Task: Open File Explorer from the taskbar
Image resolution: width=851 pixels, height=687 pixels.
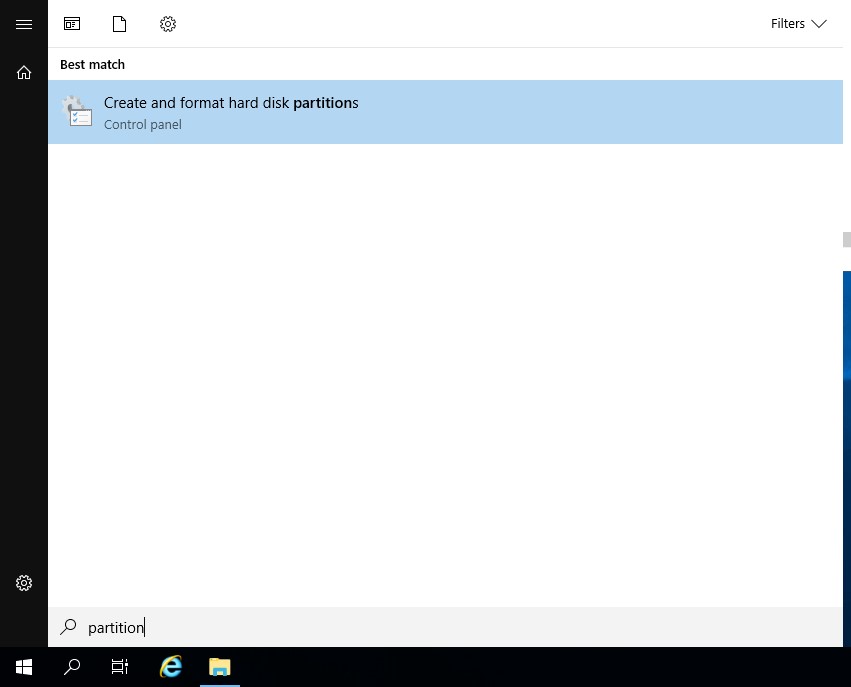Action: click(x=219, y=667)
